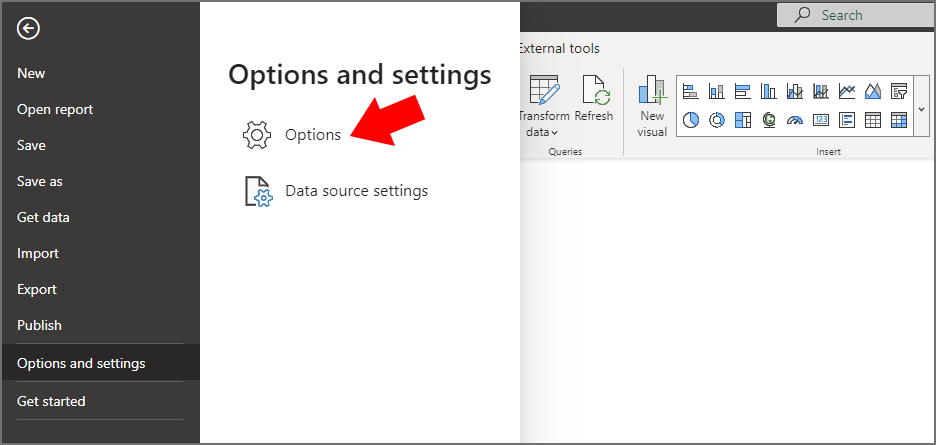Insert a donut chart visual
Screen dimensions: 936x445
point(717,120)
